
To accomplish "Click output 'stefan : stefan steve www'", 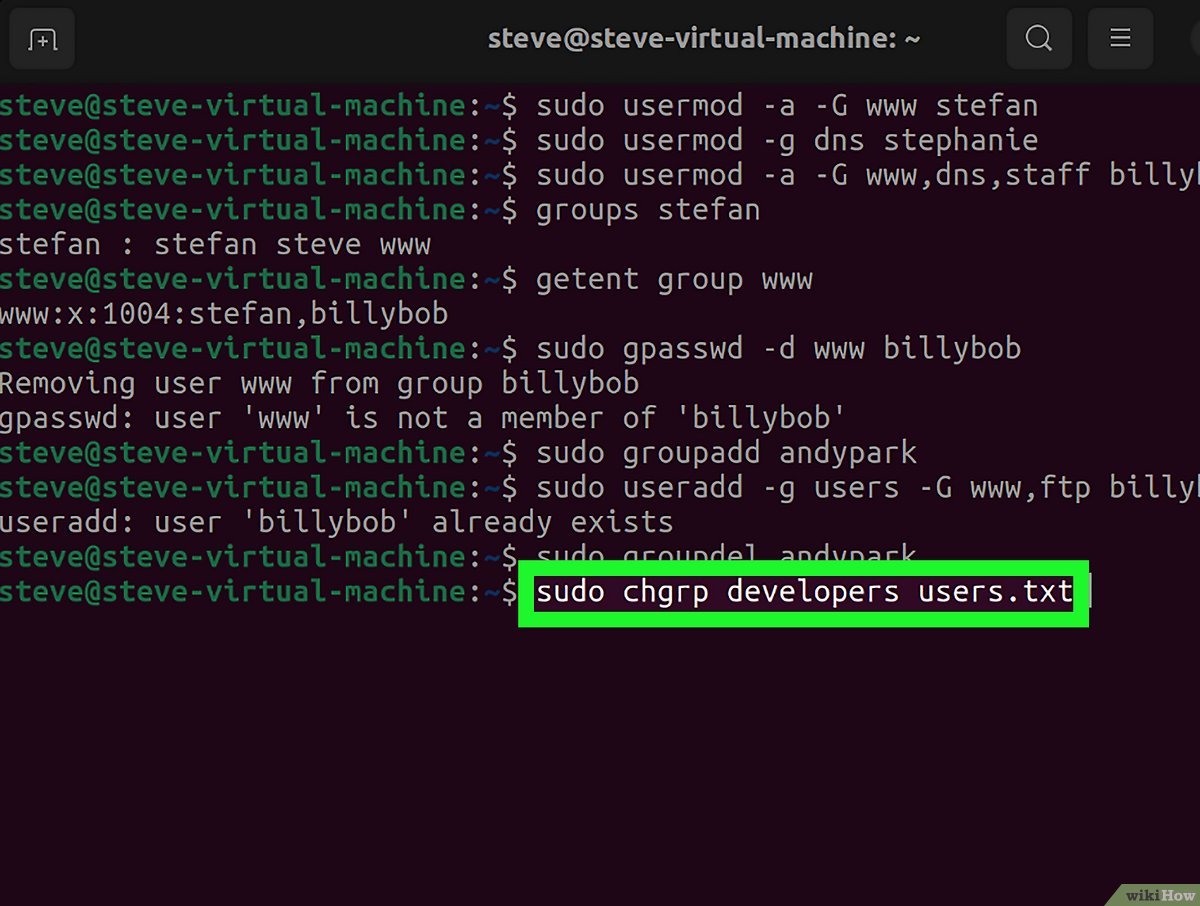I will [x=215, y=245].
